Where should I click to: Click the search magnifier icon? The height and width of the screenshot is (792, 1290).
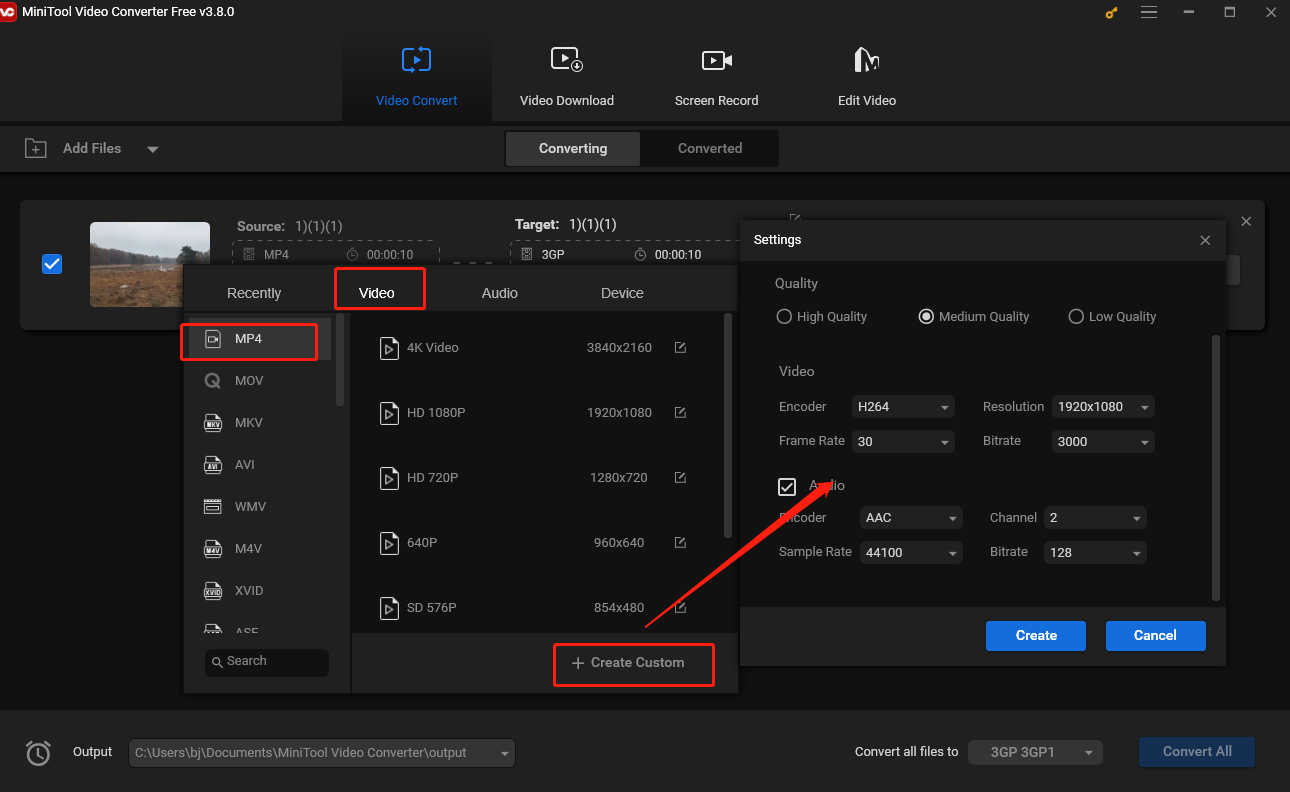pyautogui.click(x=217, y=661)
